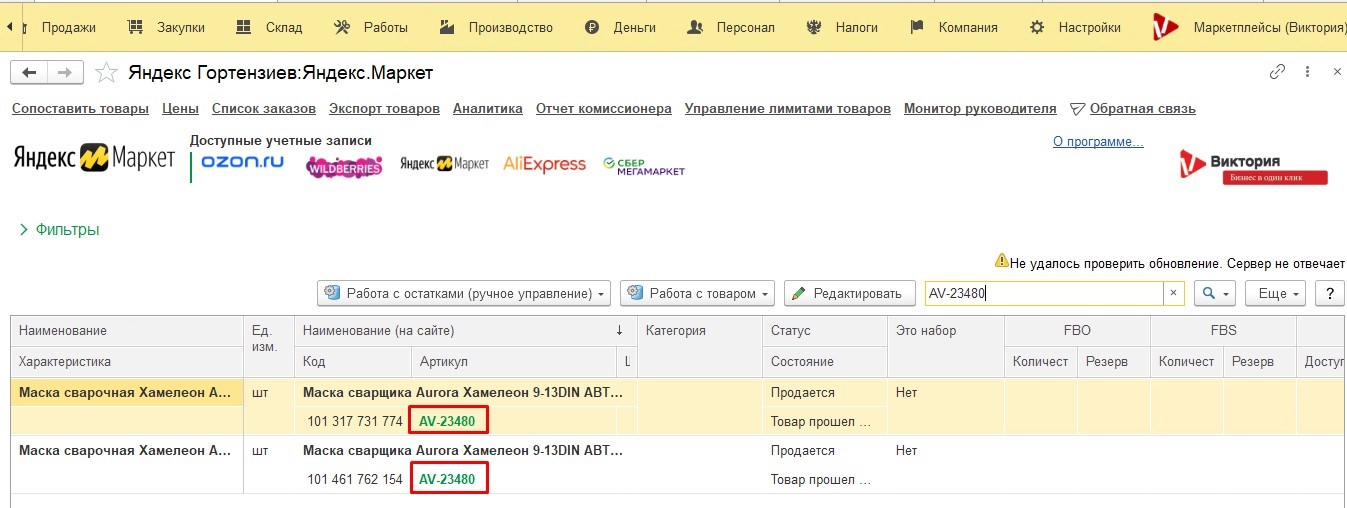Open the Список заказов link
This screenshot has height=508, width=1347.
[264, 108]
